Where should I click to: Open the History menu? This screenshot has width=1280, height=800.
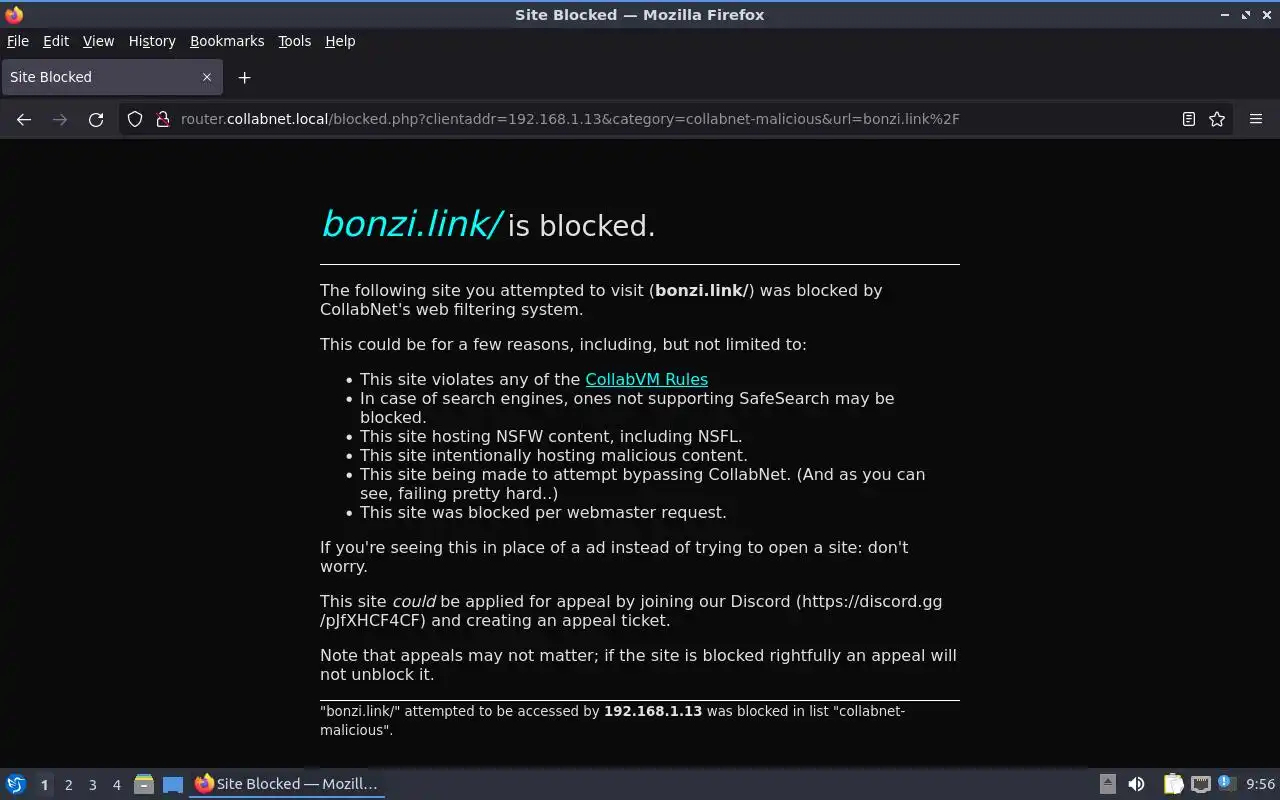(x=152, y=41)
